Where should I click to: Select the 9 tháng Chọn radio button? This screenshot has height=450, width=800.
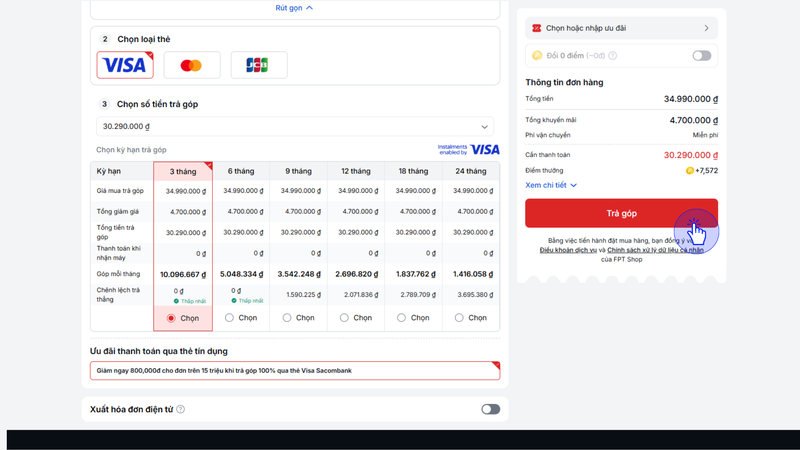tap(287, 318)
